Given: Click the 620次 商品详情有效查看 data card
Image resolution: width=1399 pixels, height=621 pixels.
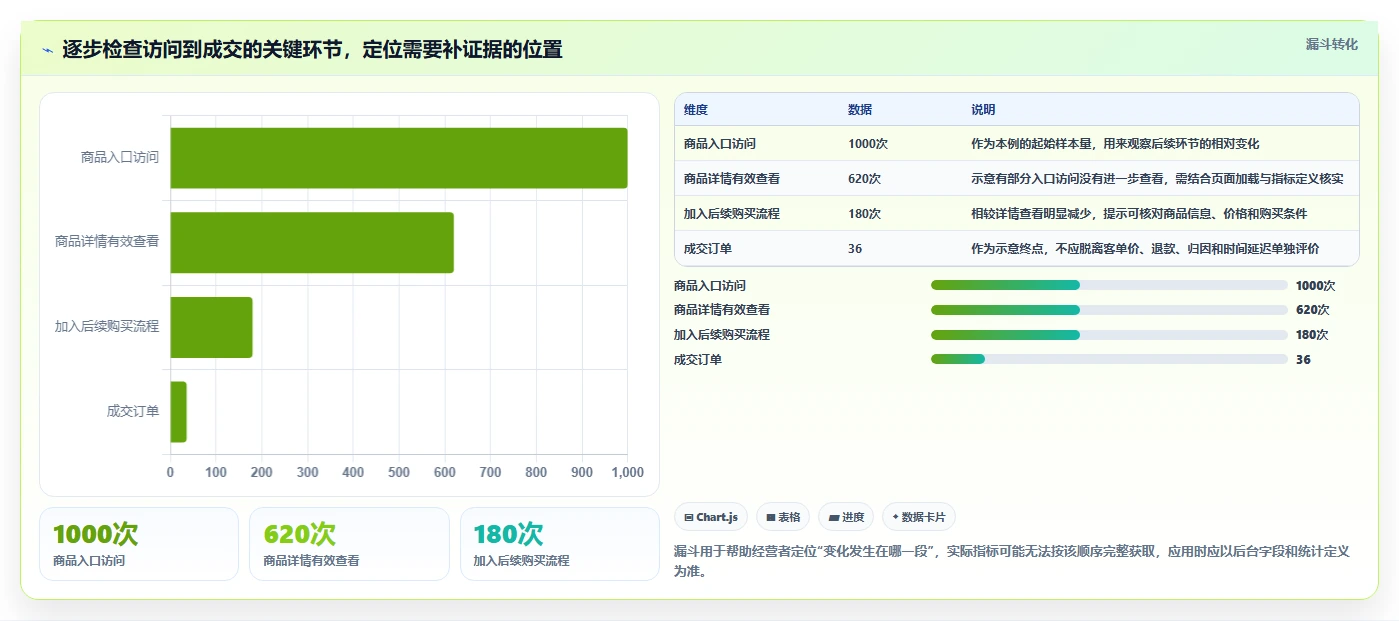Looking at the screenshot, I should (x=350, y=544).
